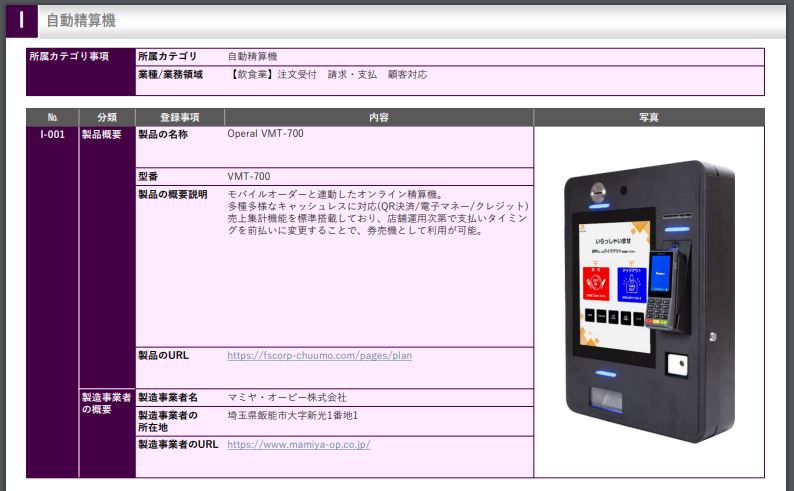Click the '製品の名称' row label
The width and height of the screenshot is (794, 491).
tap(163, 134)
